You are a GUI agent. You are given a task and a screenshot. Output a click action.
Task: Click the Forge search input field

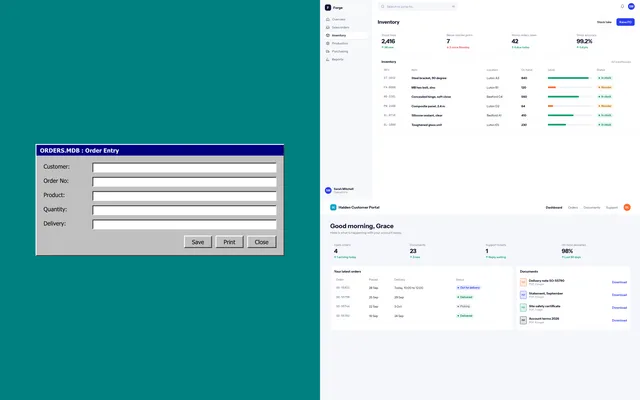click(x=418, y=7)
